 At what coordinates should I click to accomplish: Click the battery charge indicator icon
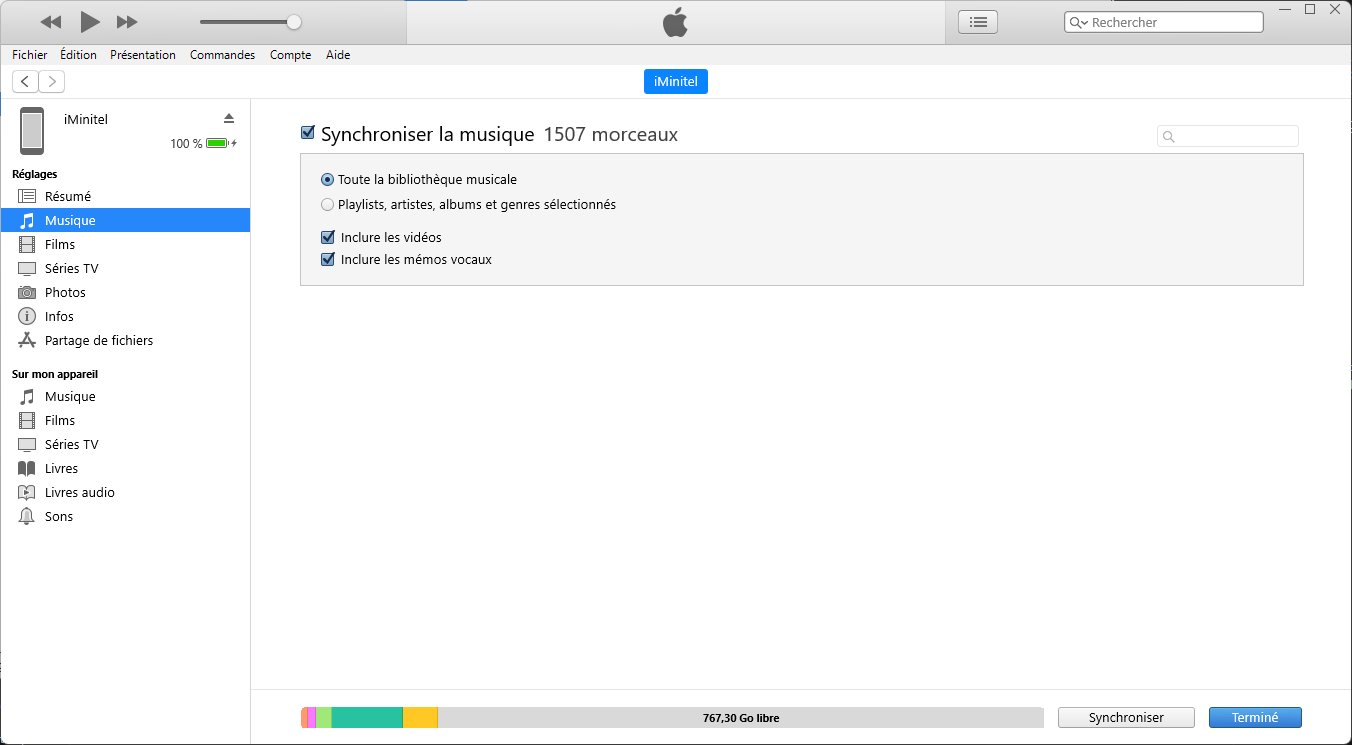[x=220, y=144]
